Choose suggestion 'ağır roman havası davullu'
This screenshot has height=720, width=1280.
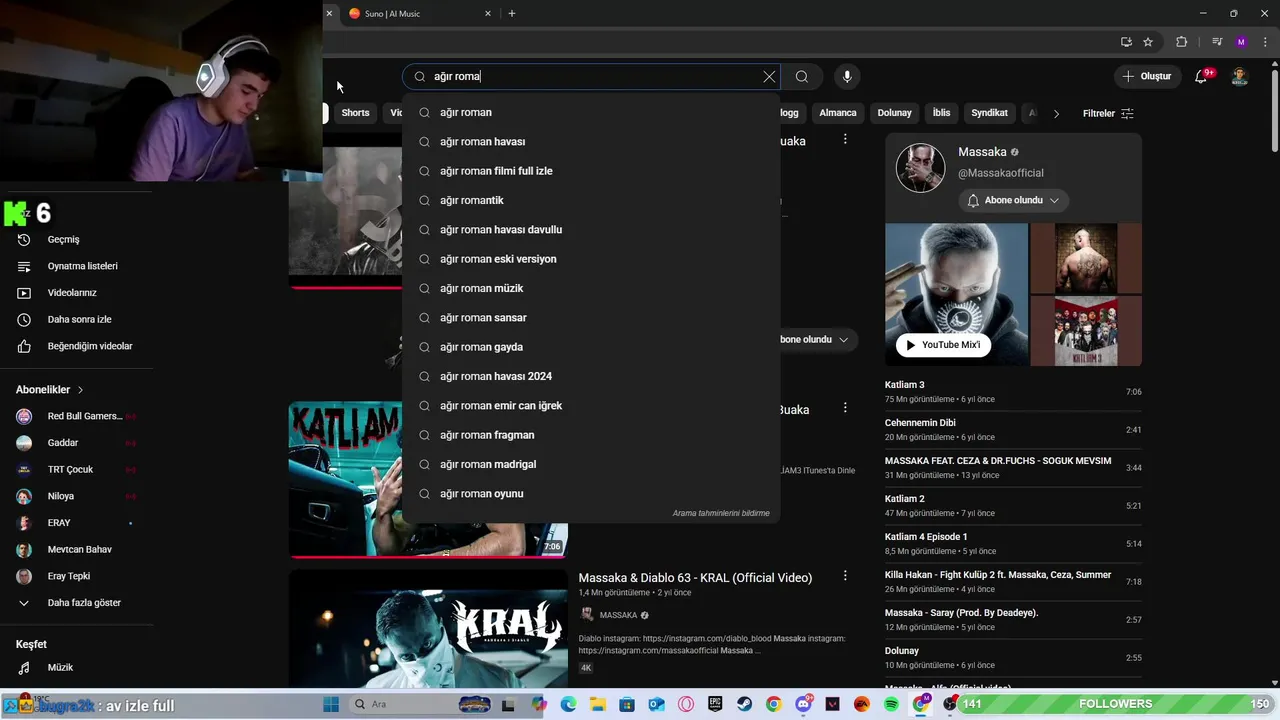tap(591, 230)
